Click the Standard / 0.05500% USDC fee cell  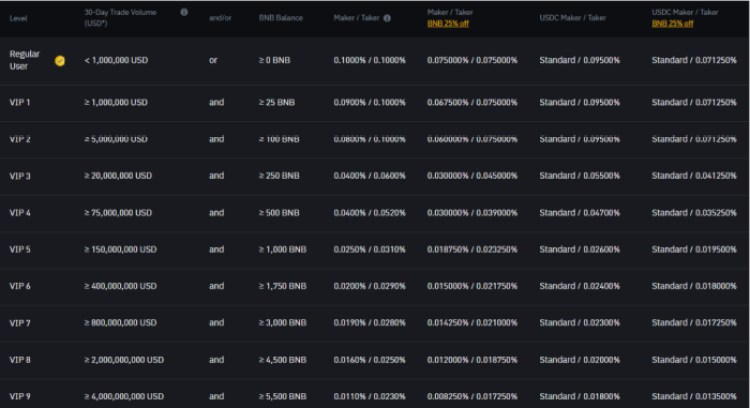pyautogui.click(x=580, y=176)
